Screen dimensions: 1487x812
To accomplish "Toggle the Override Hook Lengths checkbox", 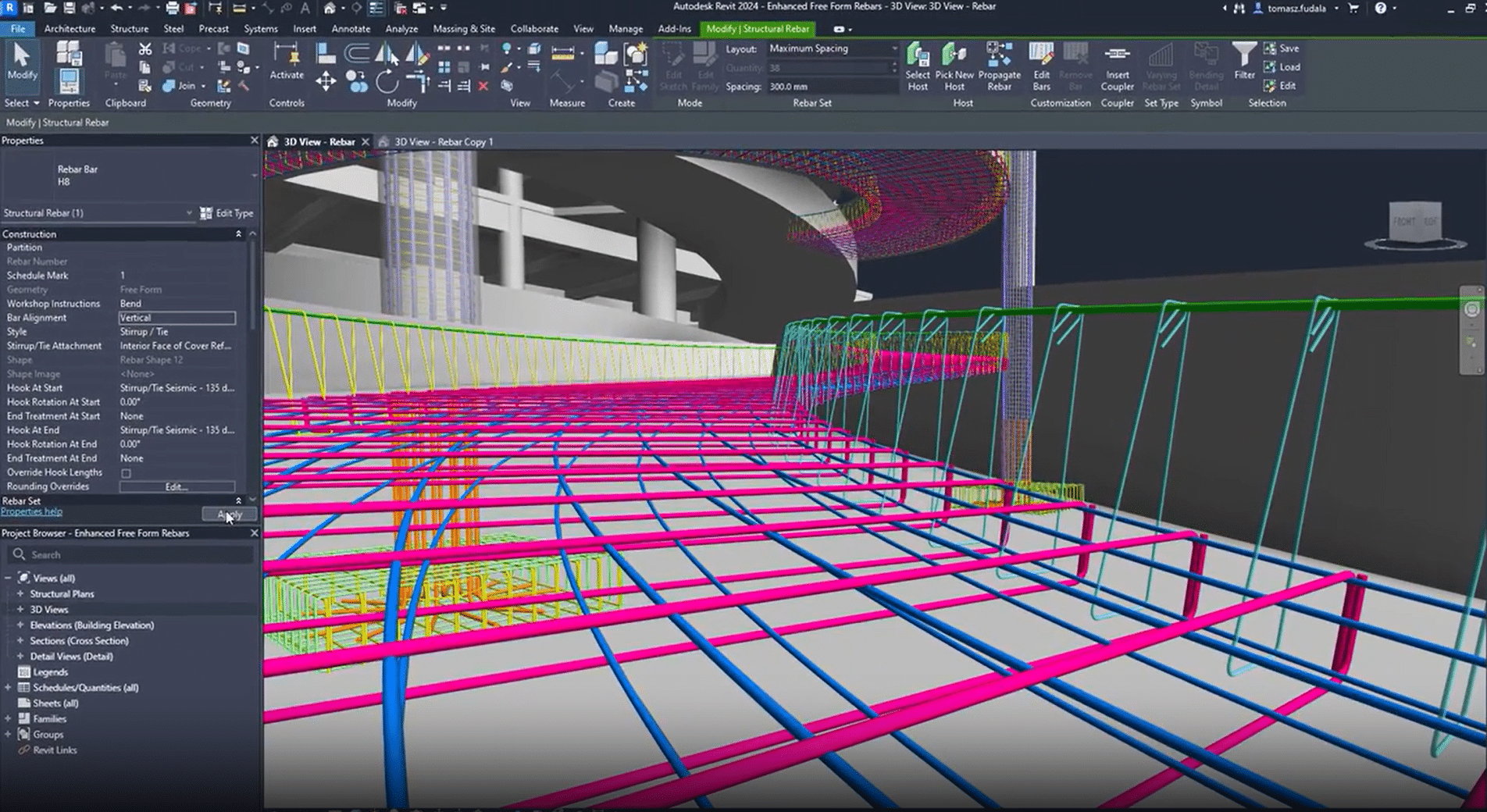I will (x=126, y=473).
